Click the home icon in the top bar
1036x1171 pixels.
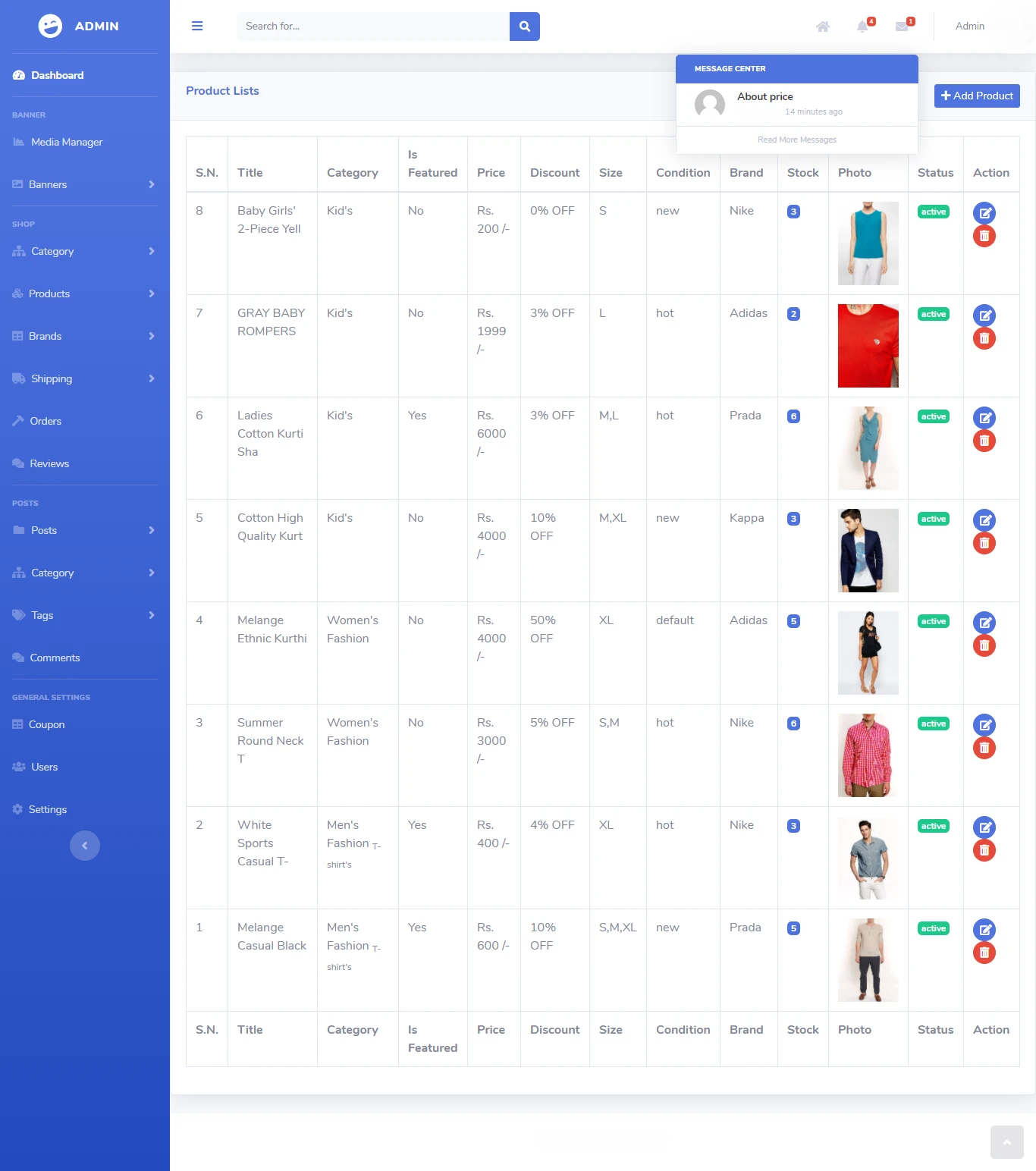click(822, 26)
